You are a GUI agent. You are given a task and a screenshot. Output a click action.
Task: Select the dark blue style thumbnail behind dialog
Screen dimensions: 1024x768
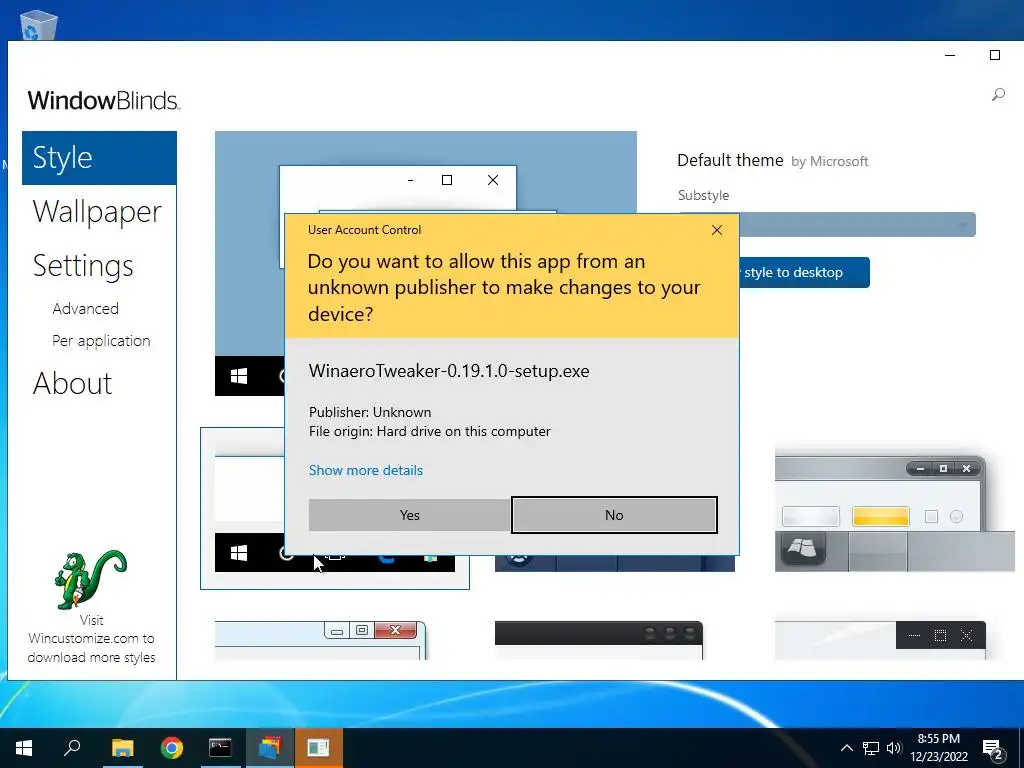(x=615, y=563)
